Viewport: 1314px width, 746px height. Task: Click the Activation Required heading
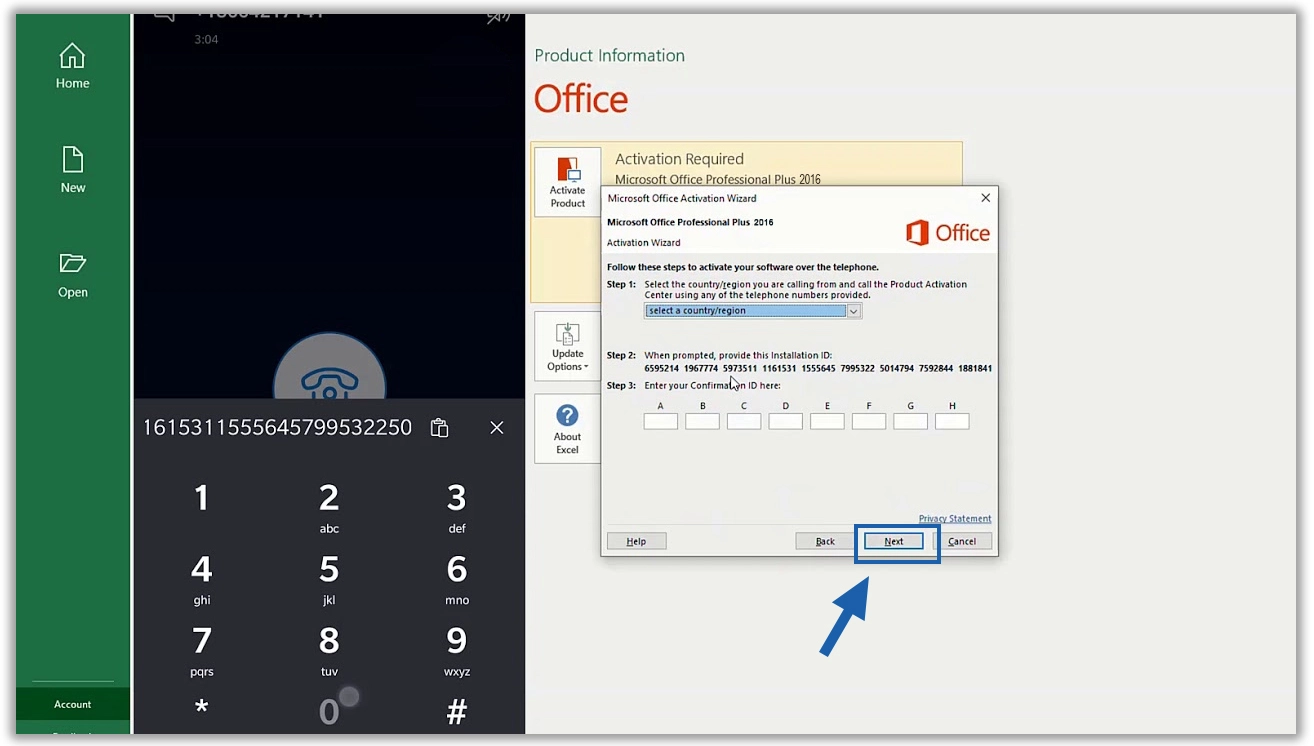point(679,159)
